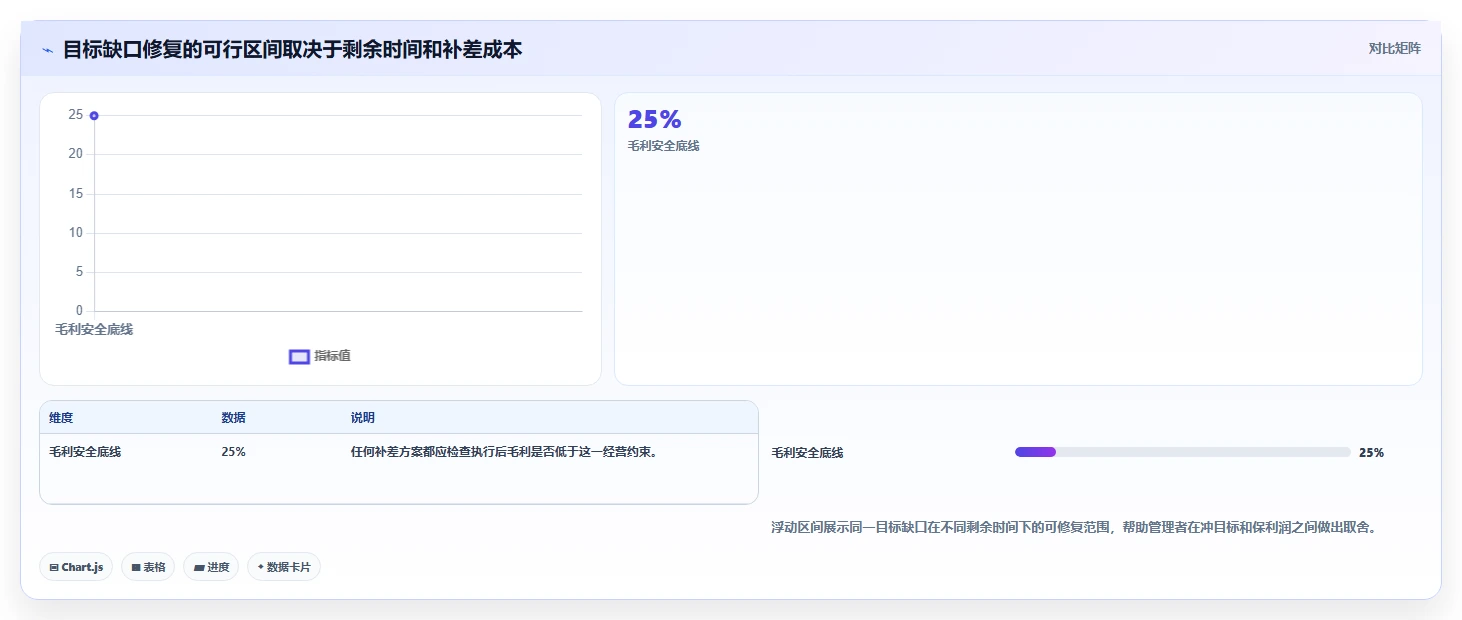The height and width of the screenshot is (620, 1462).
Task: Click the 毛利安全底线 table cell
Action: click(85, 452)
